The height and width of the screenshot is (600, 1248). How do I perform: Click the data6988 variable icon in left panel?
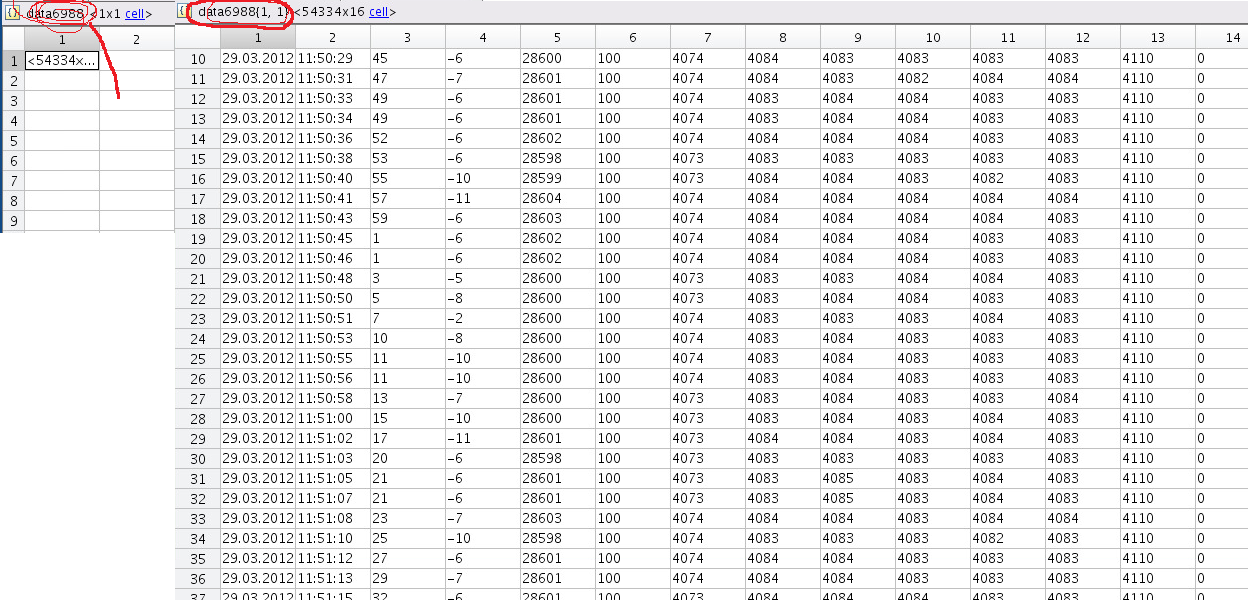pos(13,13)
